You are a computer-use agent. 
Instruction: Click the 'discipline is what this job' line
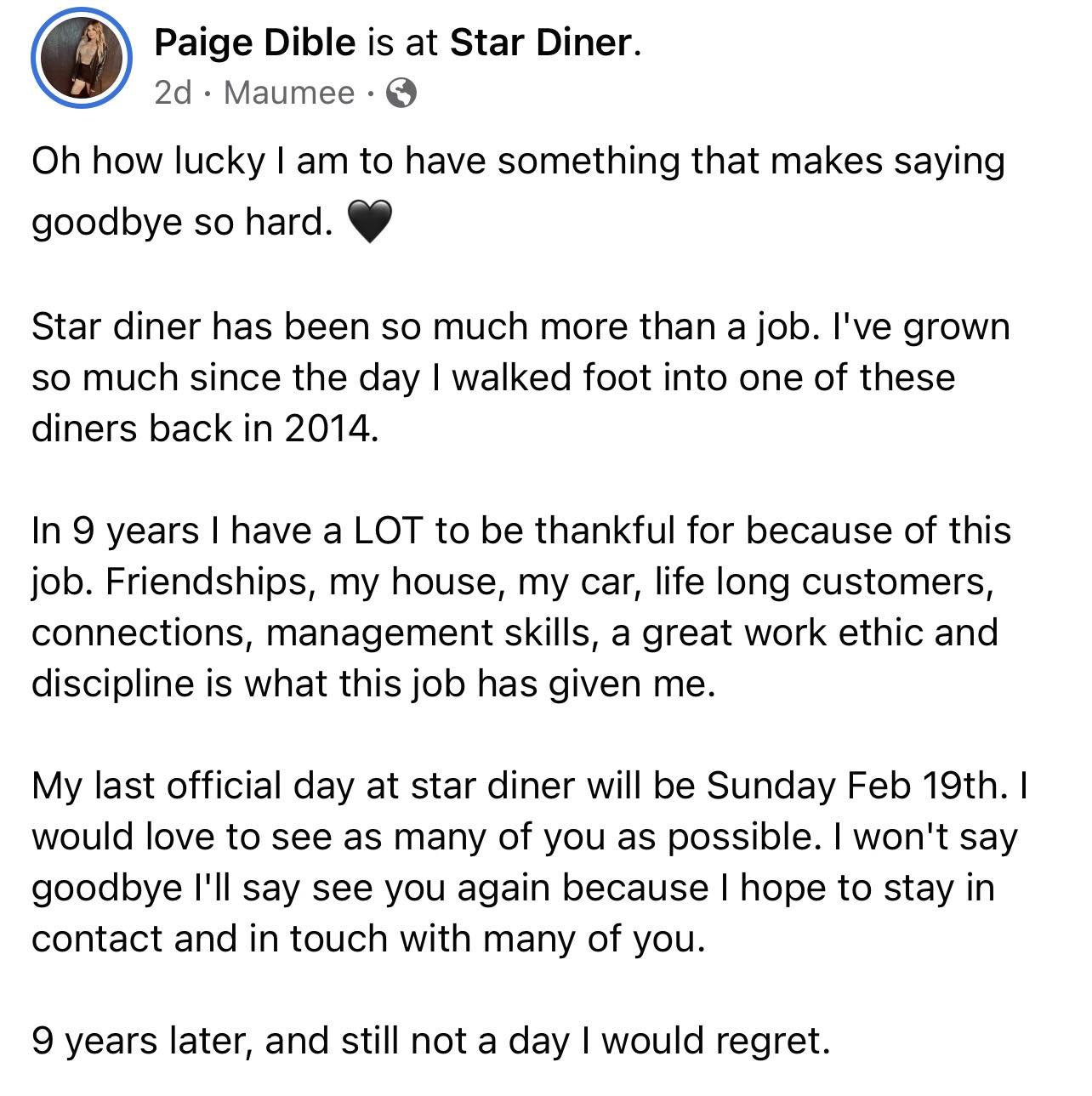(374, 684)
